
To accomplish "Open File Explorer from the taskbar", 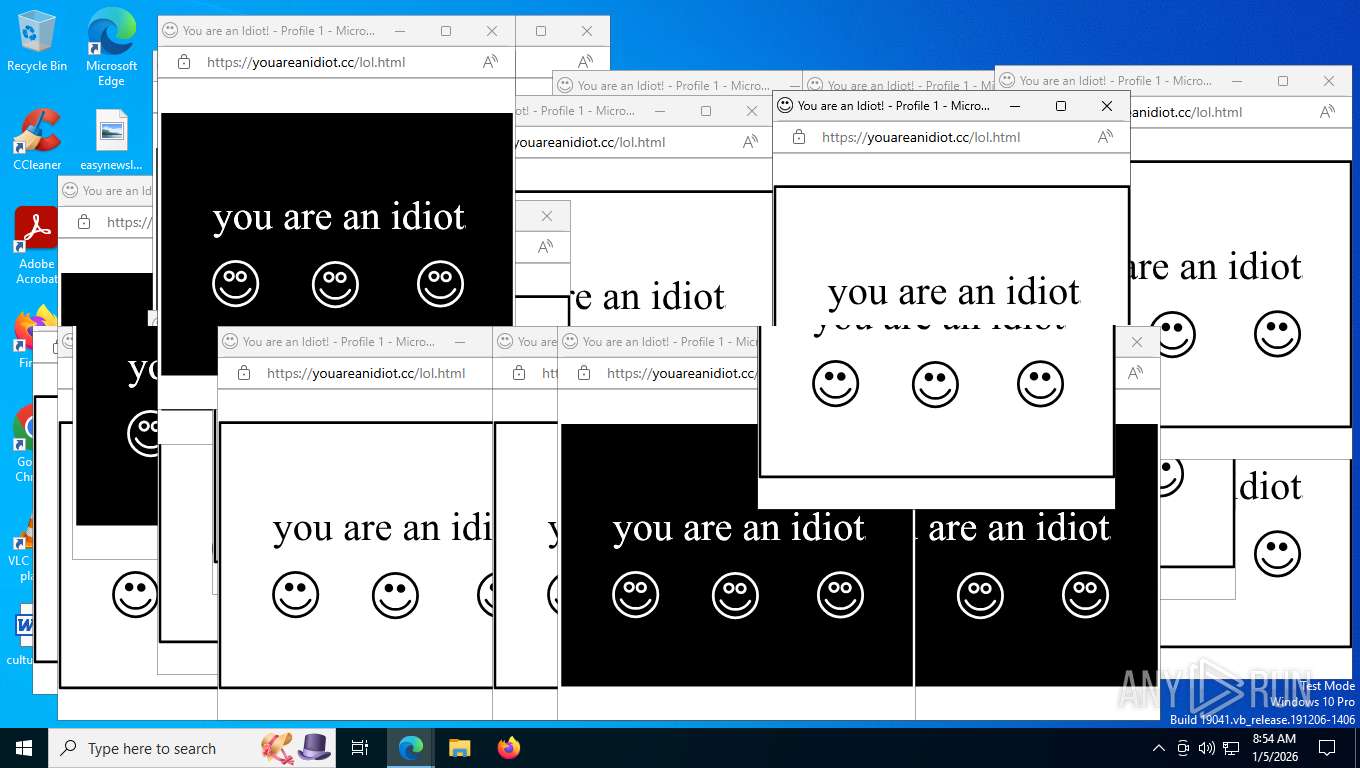I will point(460,748).
